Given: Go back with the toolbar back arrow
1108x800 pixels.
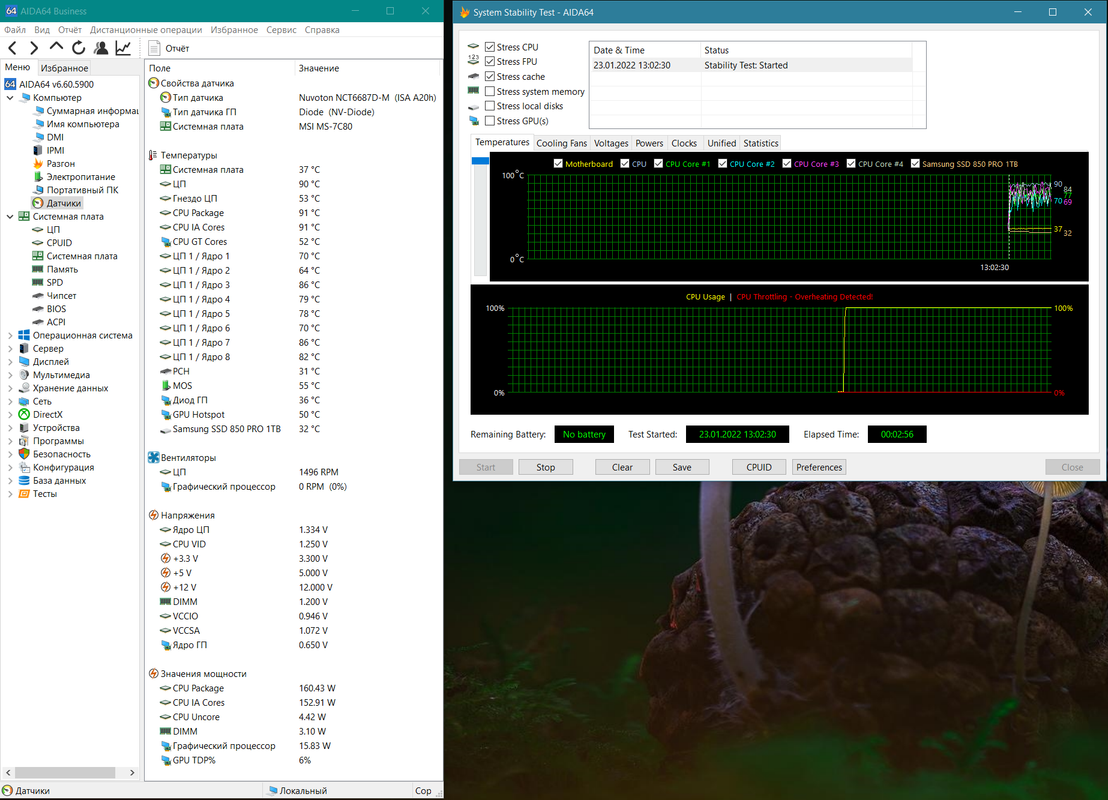Looking at the screenshot, I should pyautogui.click(x=12, y=48).
